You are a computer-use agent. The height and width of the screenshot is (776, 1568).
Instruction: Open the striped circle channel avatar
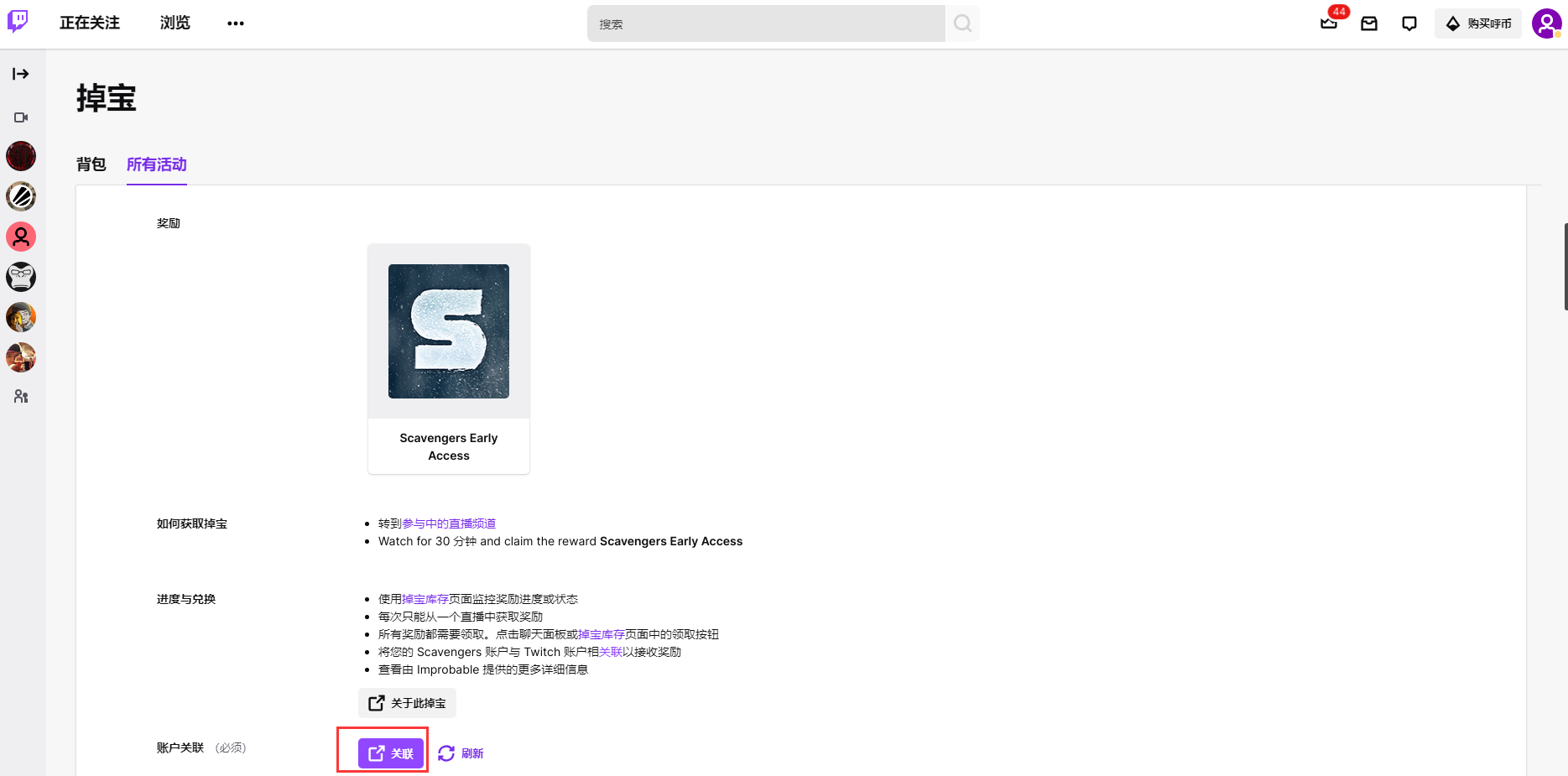21,196
